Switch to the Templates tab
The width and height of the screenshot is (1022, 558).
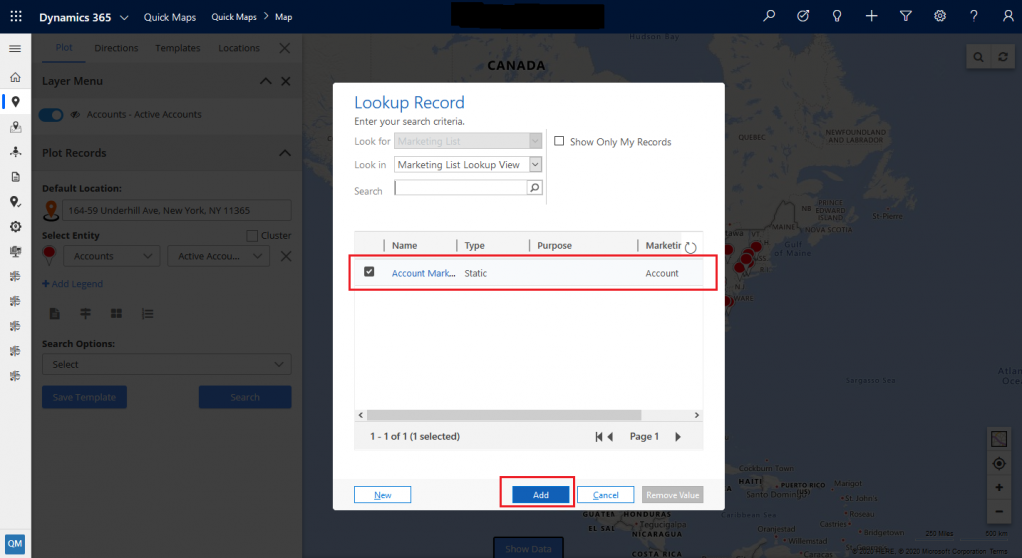[178, 48]
